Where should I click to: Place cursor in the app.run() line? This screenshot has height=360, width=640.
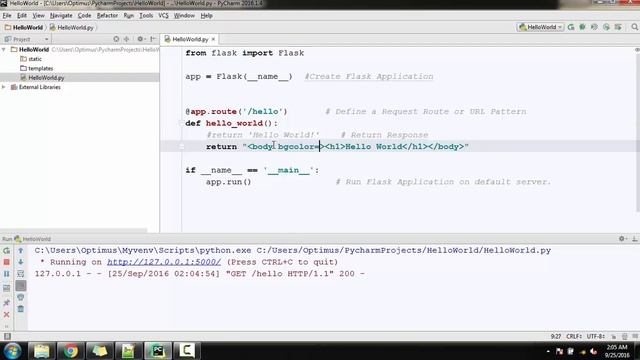pos(228,182)
